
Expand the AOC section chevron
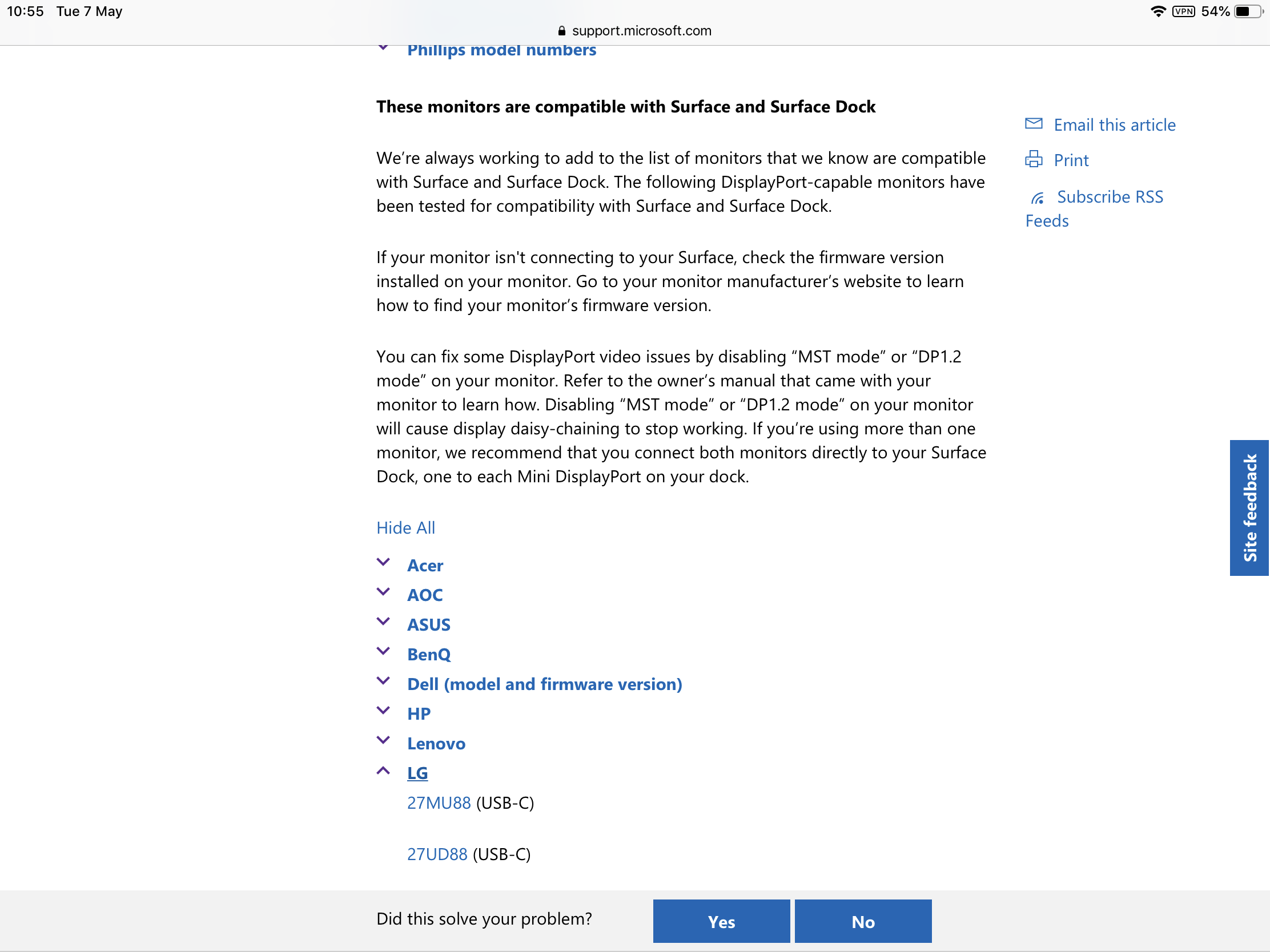pyautogui.click(x=383, y=592)
